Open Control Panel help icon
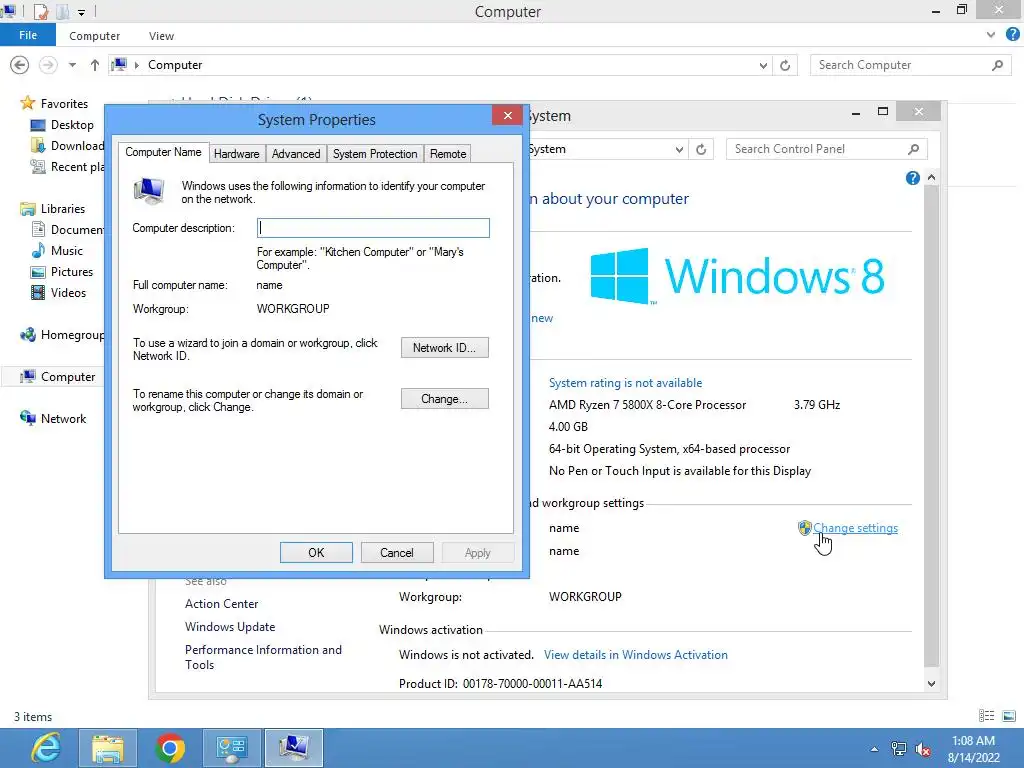The height and width of the screenshot is (768, 1024). pyautogui.click(x=912, y=178)
